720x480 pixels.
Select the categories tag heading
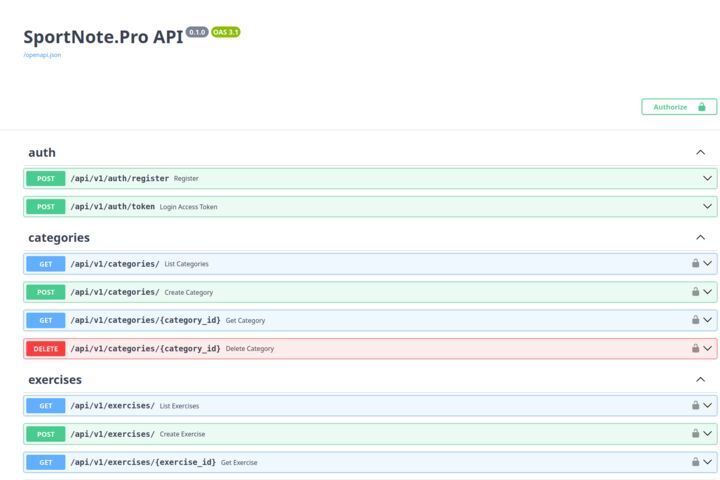click(59, 238)
